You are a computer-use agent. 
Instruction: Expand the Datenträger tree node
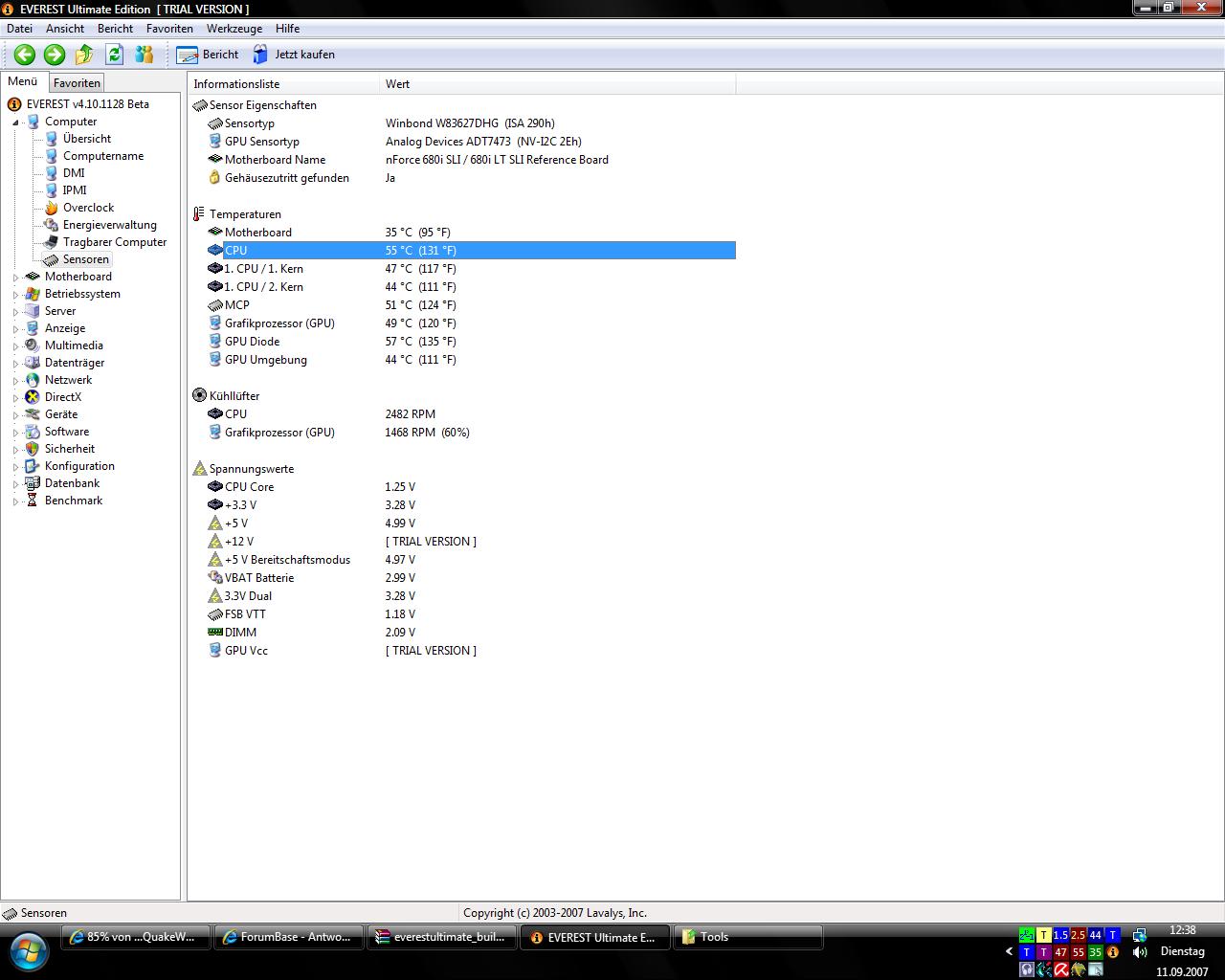click(x=15, y=364)
